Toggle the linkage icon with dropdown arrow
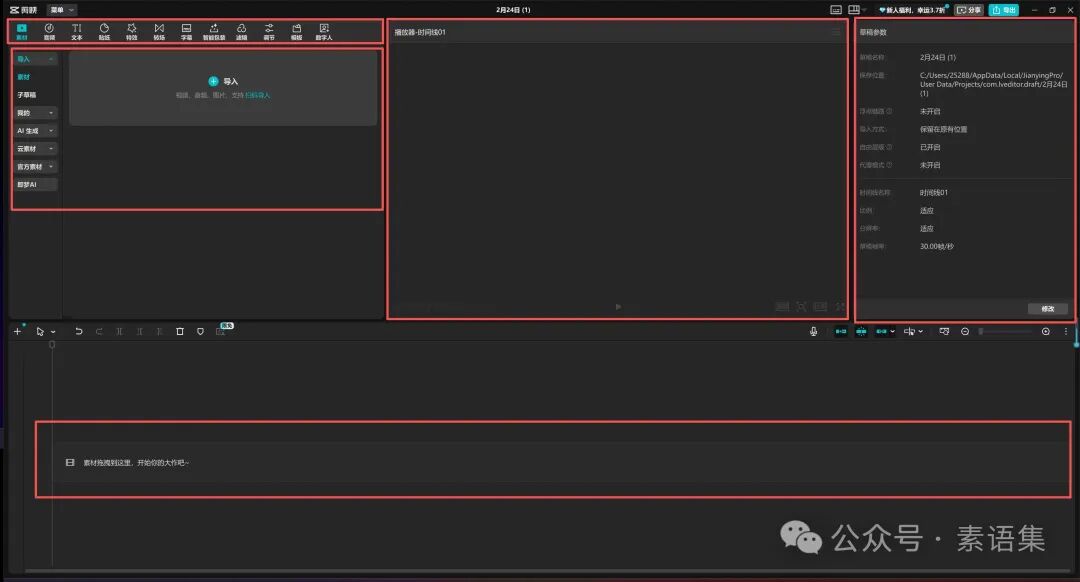Viewport: 1080px width, 582px height. pos(885,331)
